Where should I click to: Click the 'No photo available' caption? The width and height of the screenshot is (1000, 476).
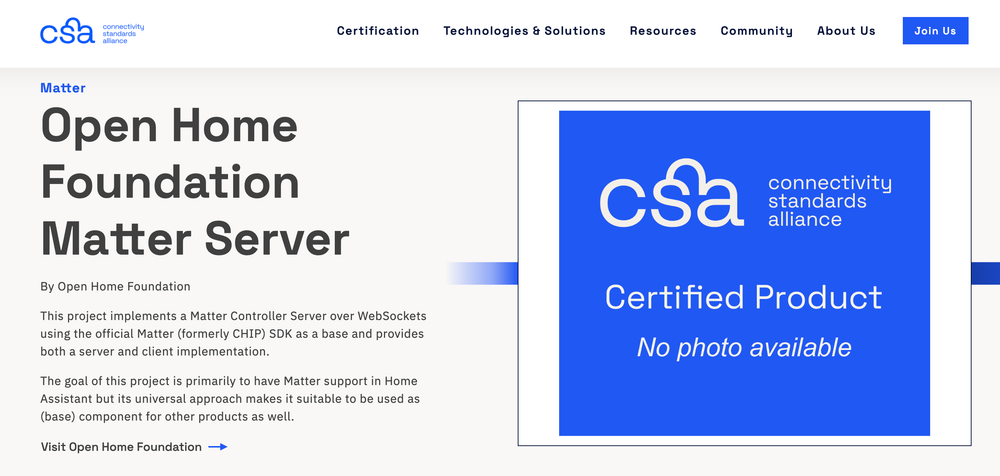[x=743, y=347]
